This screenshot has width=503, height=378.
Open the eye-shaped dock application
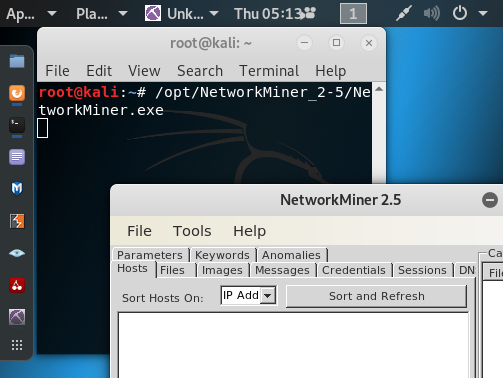point(17,253)
